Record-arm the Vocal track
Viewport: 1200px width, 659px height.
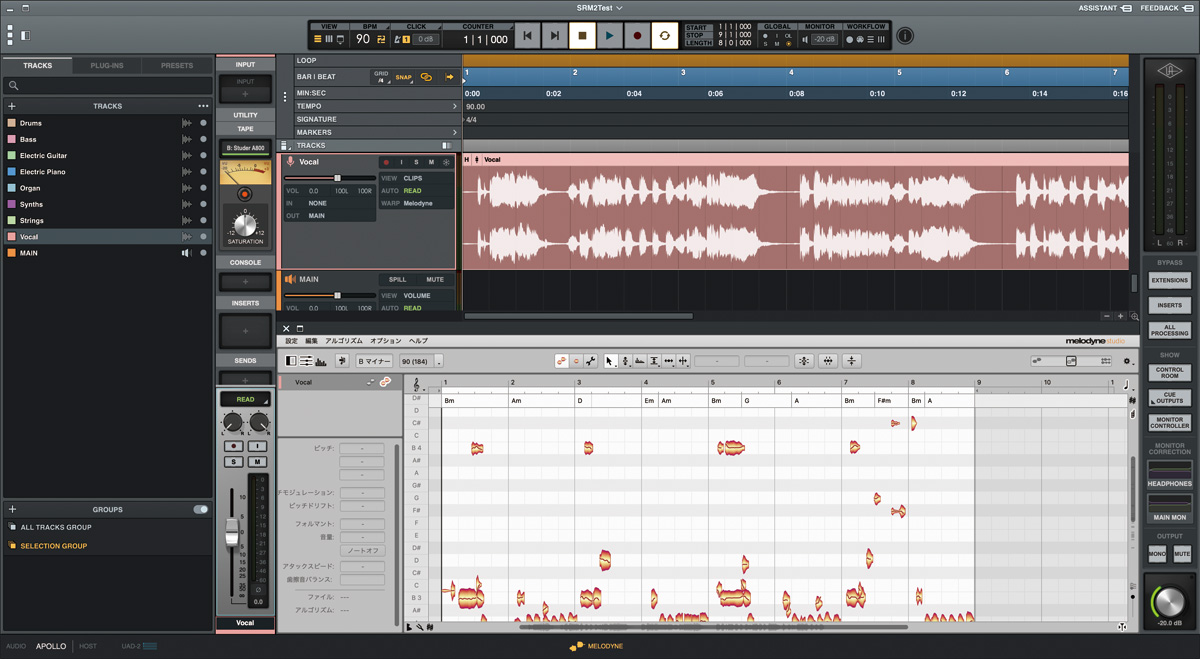coord(387,162)
